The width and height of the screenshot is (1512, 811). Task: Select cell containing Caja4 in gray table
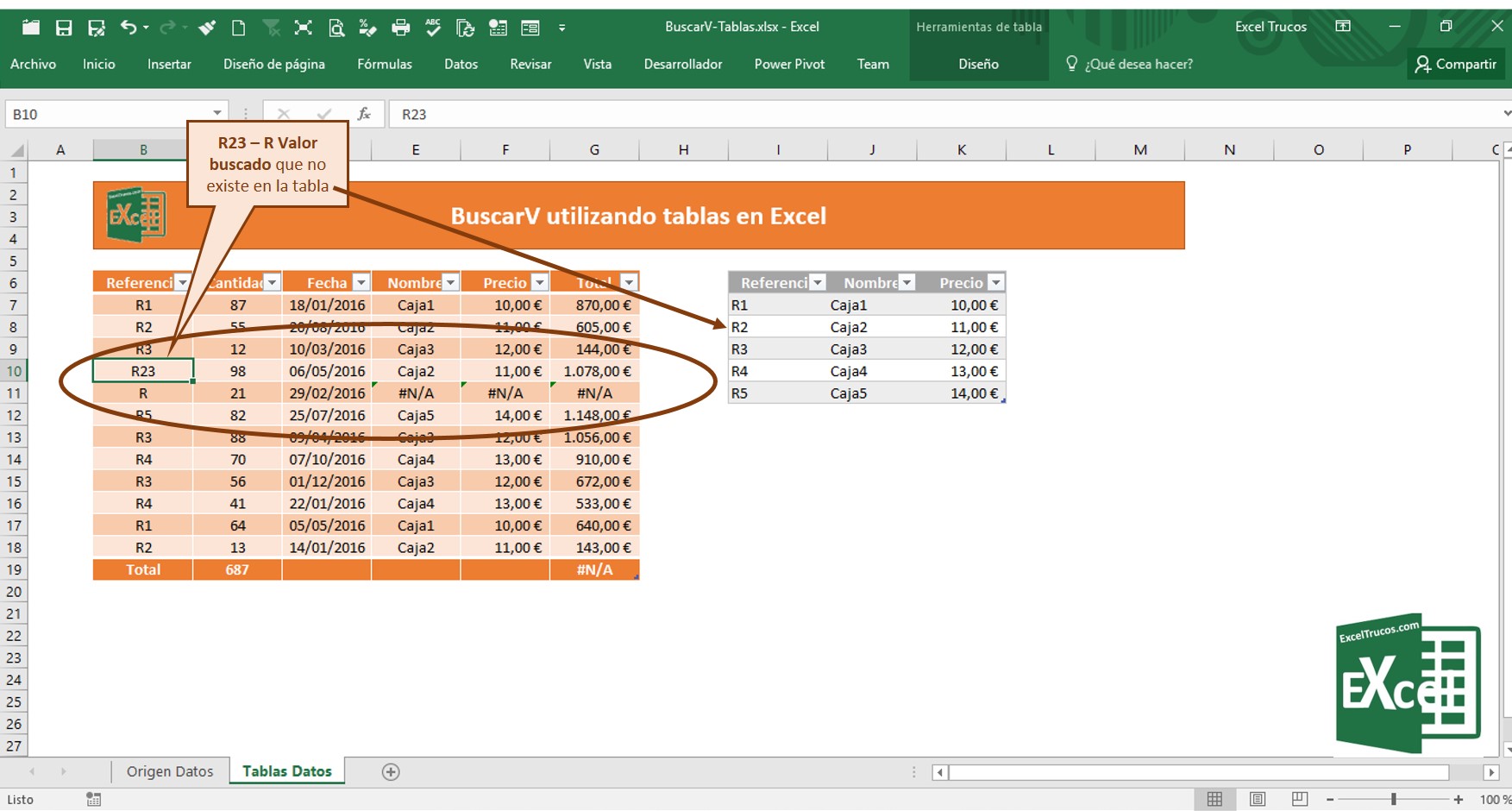point(849,371)
